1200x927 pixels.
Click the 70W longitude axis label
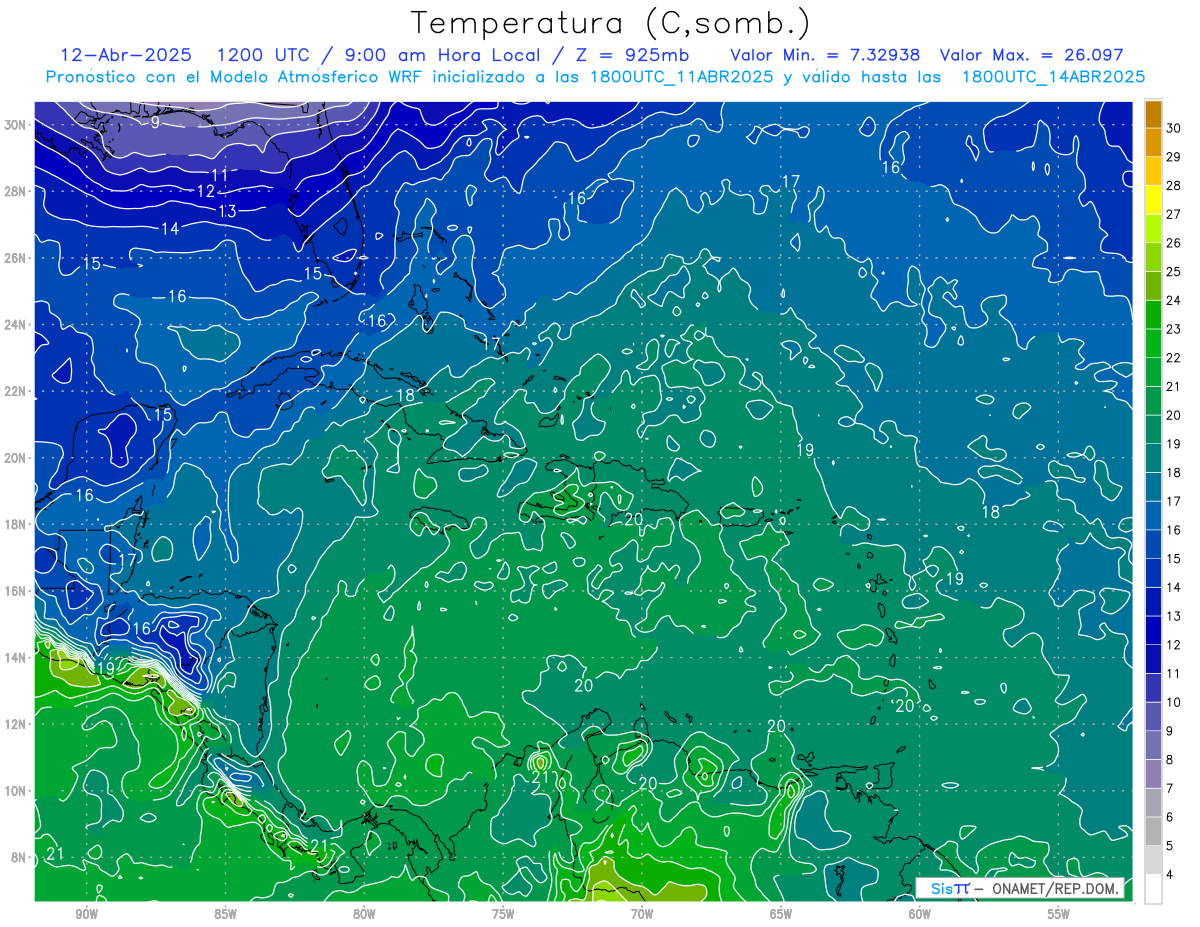coord(642,914)
